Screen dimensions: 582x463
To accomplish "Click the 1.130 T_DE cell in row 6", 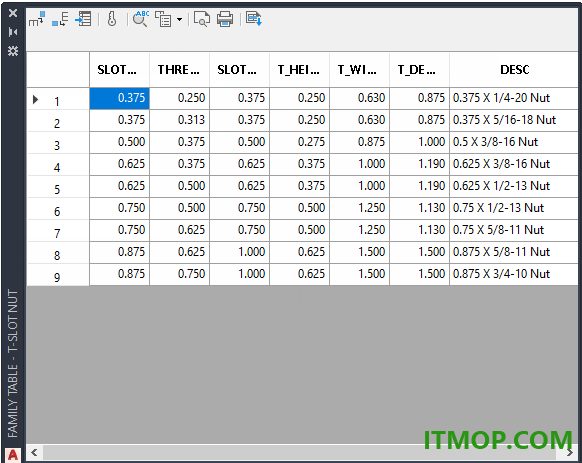I will pyautogui.click(x=420, y=208).
